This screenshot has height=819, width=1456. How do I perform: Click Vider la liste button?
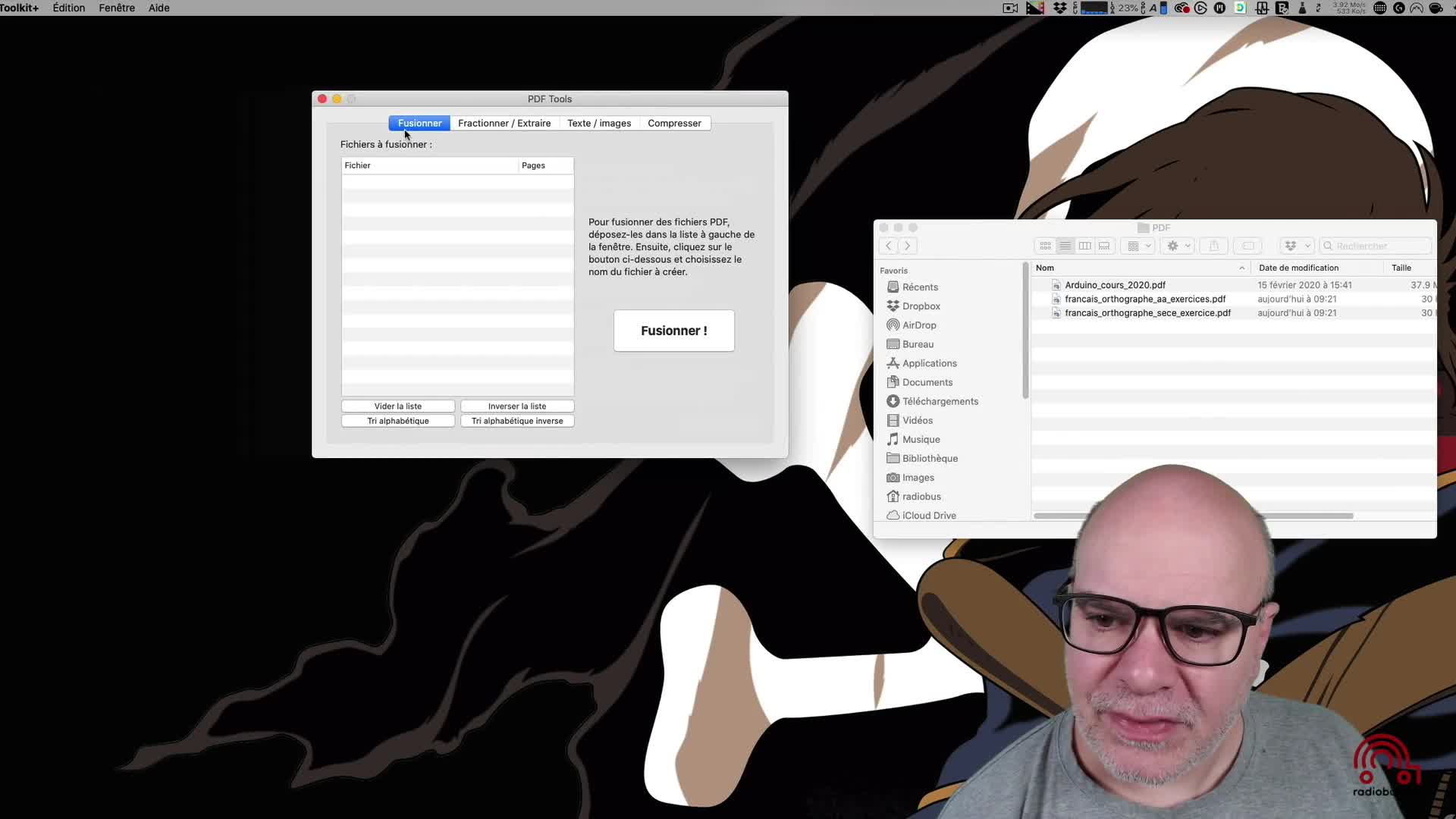pyautogui.click(x=397, y=406)
